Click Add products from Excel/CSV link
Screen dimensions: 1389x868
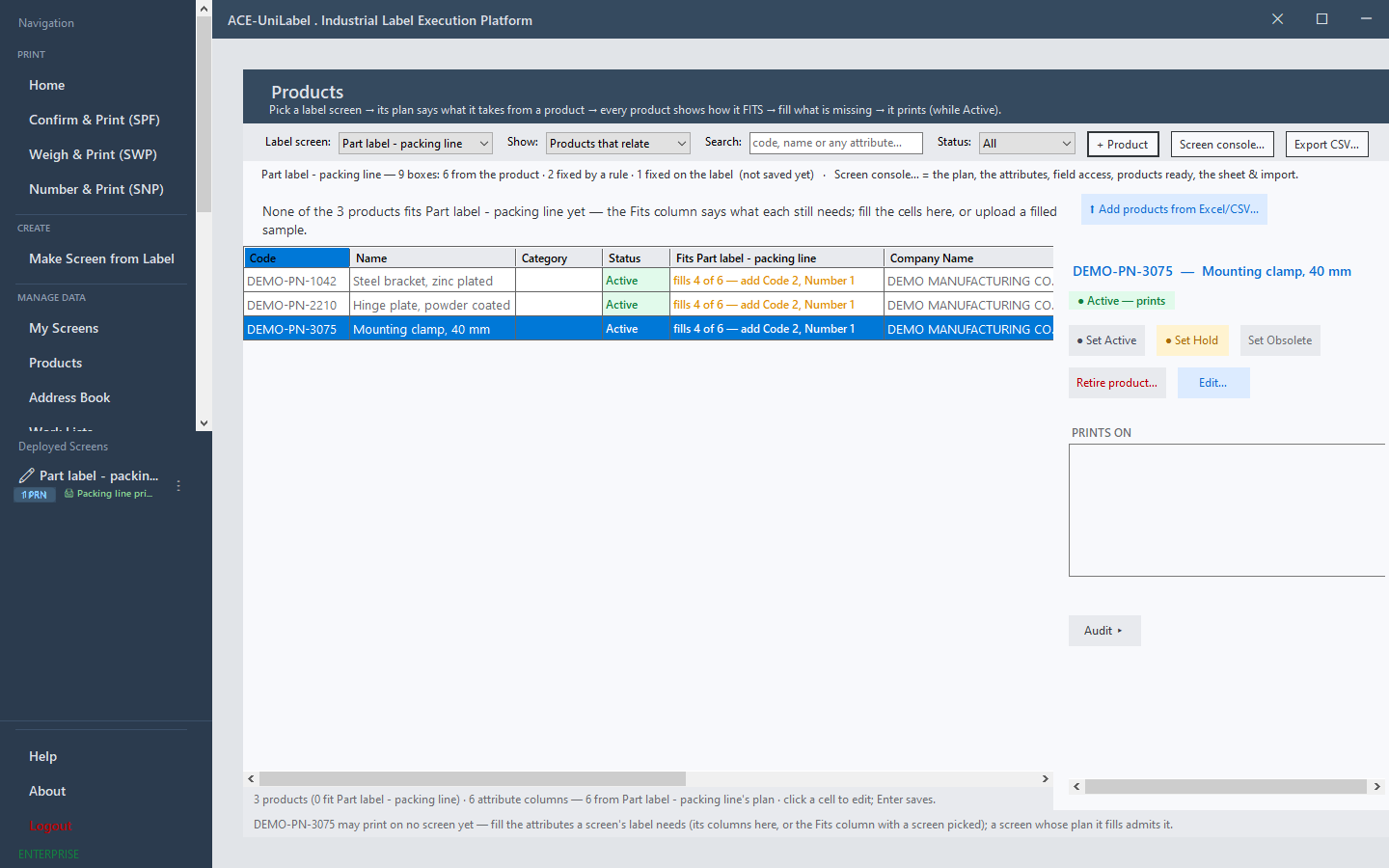click(x=1174, y=209)
